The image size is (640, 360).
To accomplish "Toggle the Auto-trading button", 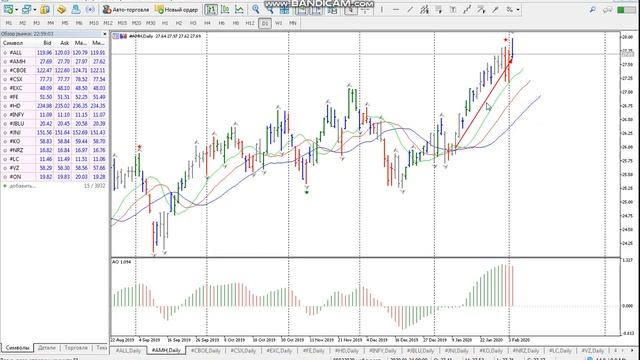I will [126, 9].
